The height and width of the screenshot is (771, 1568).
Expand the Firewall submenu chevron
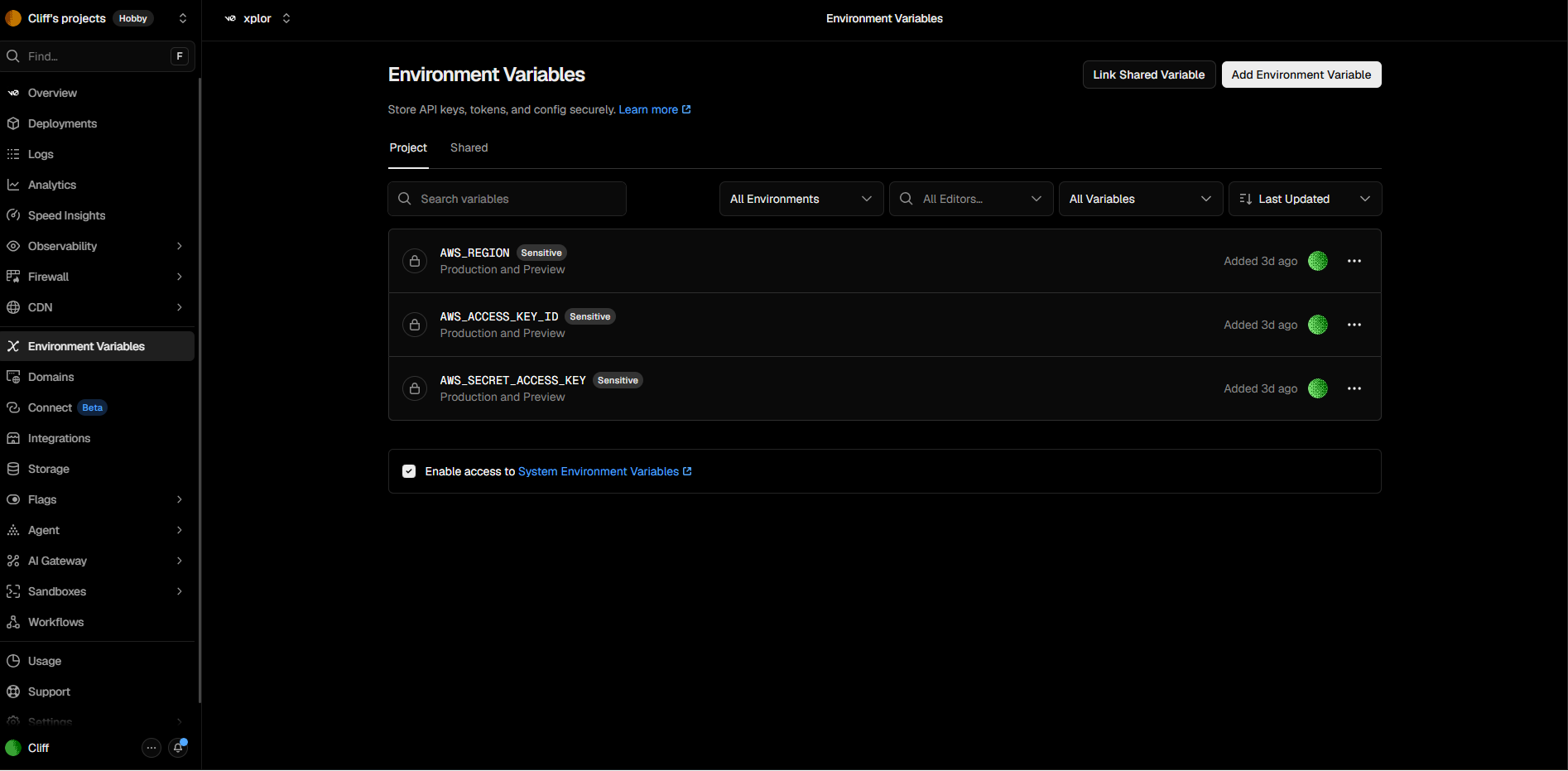(x=180, y=277)
